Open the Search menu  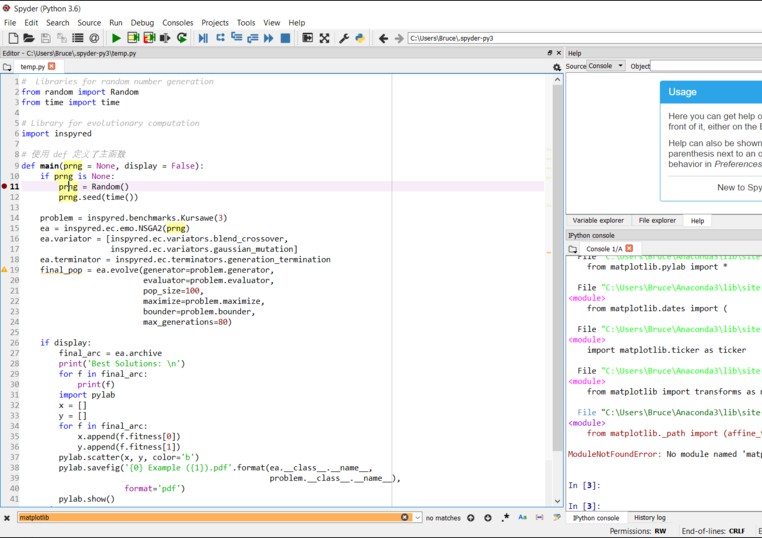(57, 22)
